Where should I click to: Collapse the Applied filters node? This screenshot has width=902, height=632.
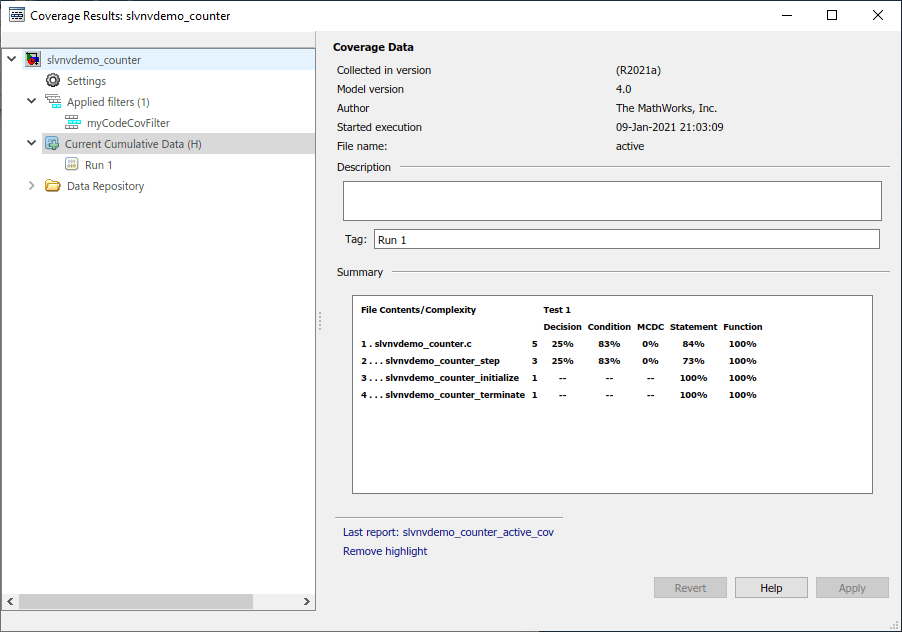click(32, 102)
